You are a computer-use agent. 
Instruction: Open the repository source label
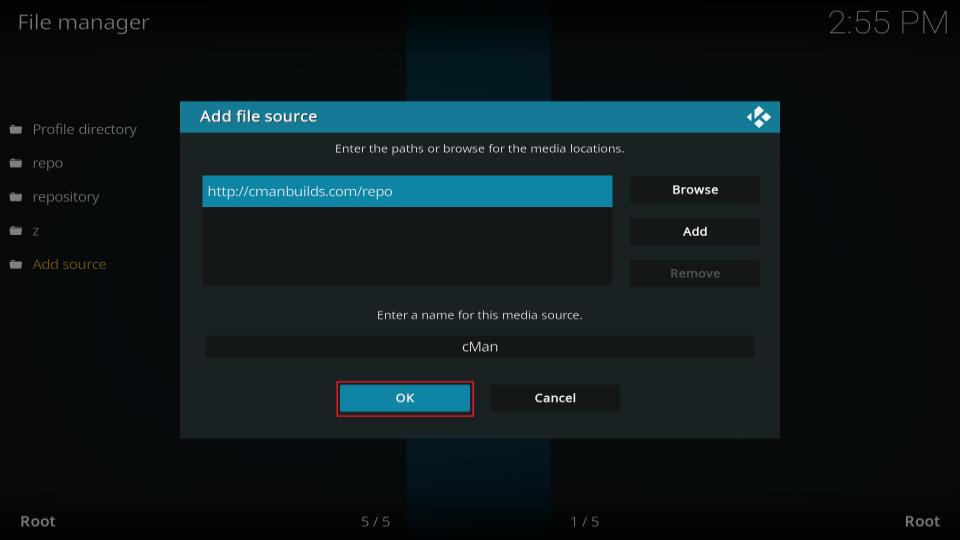(66, 198)
